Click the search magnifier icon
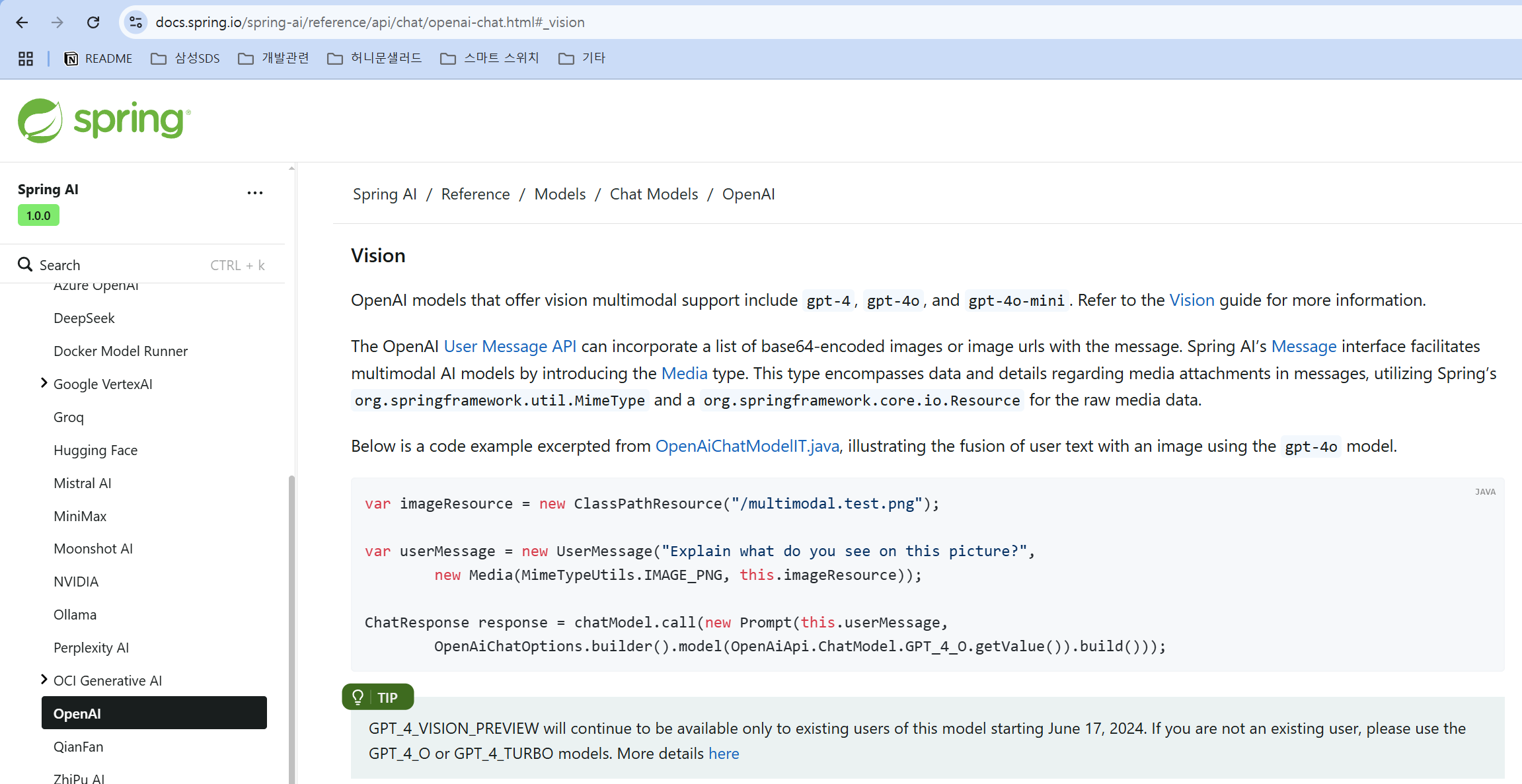 [25, 265]
